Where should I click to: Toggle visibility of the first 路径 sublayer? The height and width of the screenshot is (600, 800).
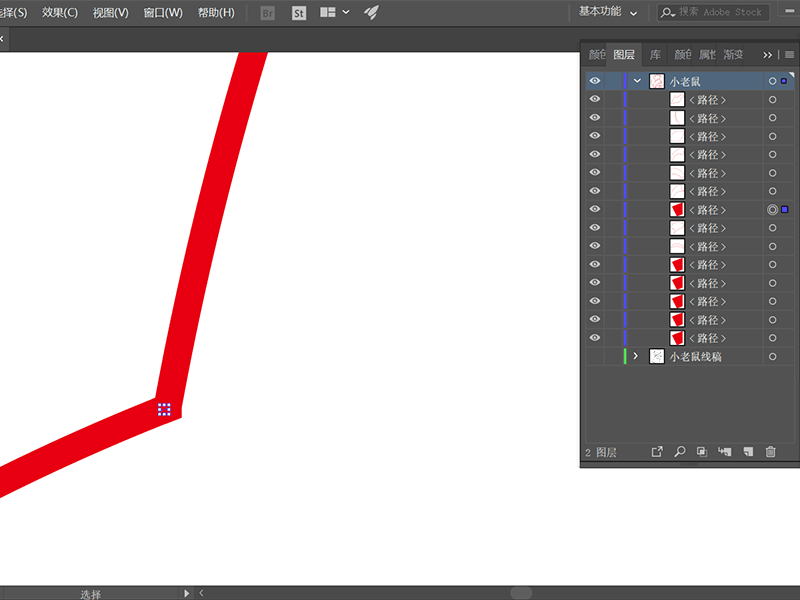pos(595,99)
